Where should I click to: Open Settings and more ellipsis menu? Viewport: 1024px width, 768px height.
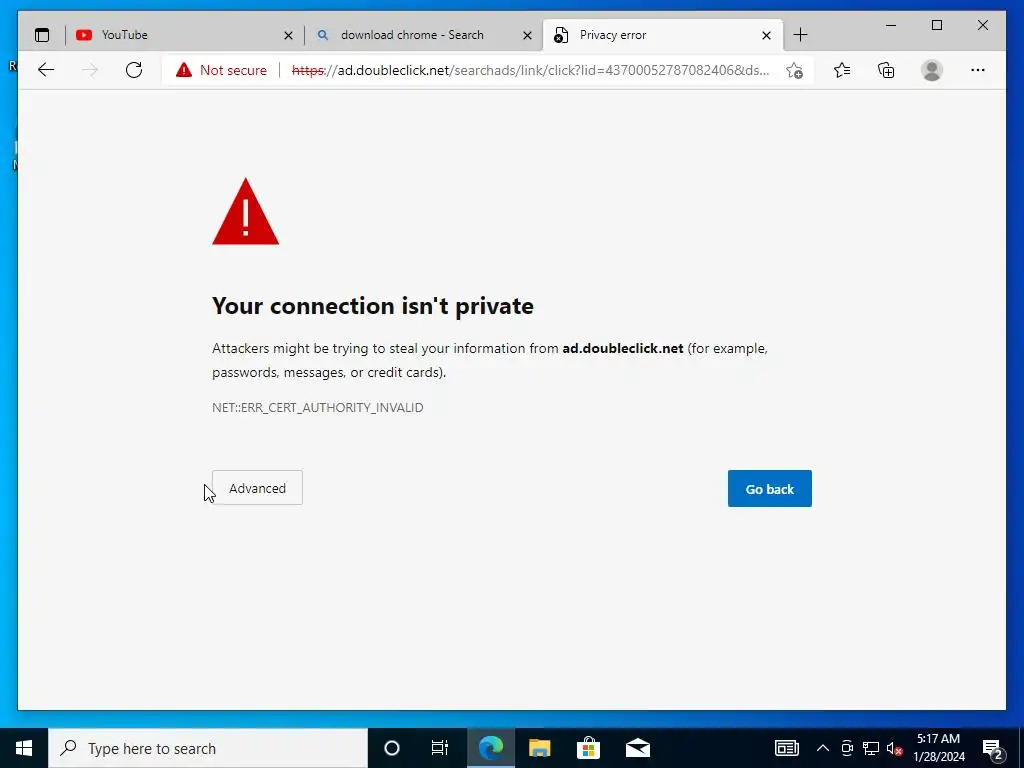978,70
